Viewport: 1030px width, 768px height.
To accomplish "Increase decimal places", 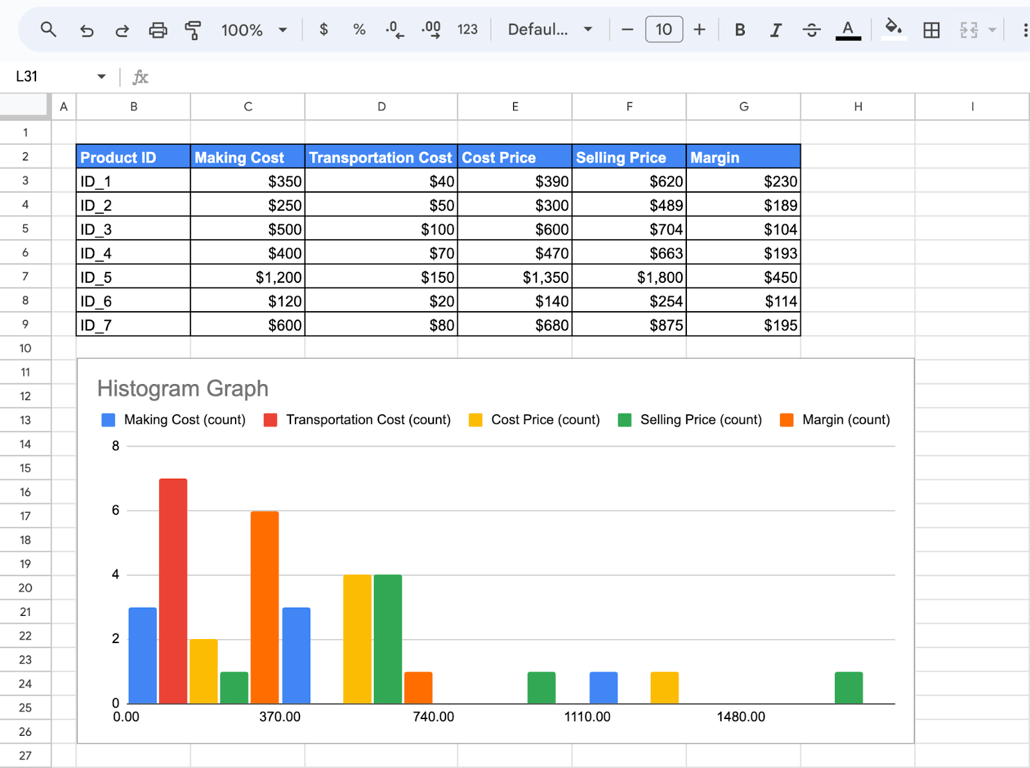I will (x=431, y=30).
